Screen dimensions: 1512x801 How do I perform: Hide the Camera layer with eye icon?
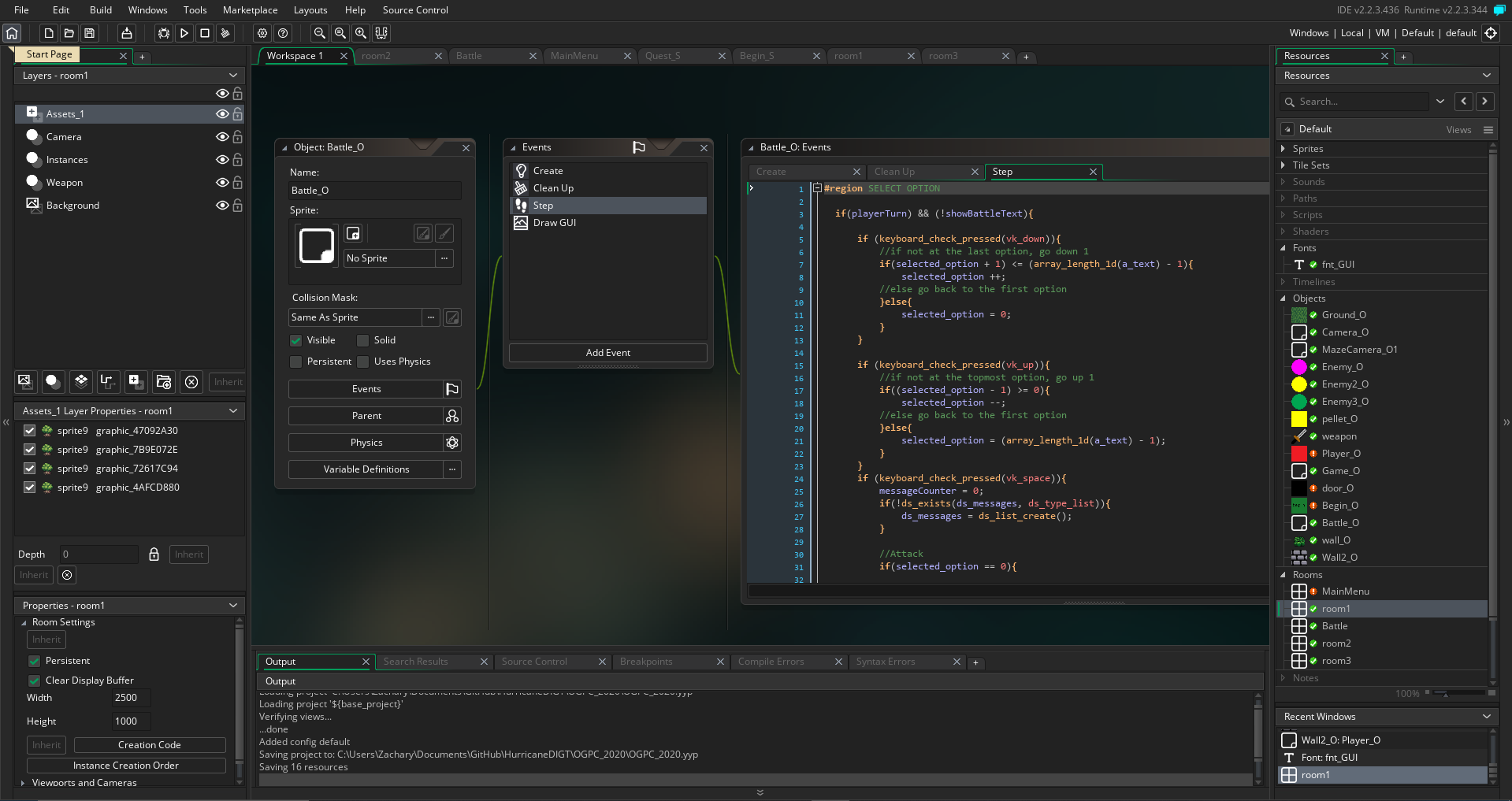[222, 137]
